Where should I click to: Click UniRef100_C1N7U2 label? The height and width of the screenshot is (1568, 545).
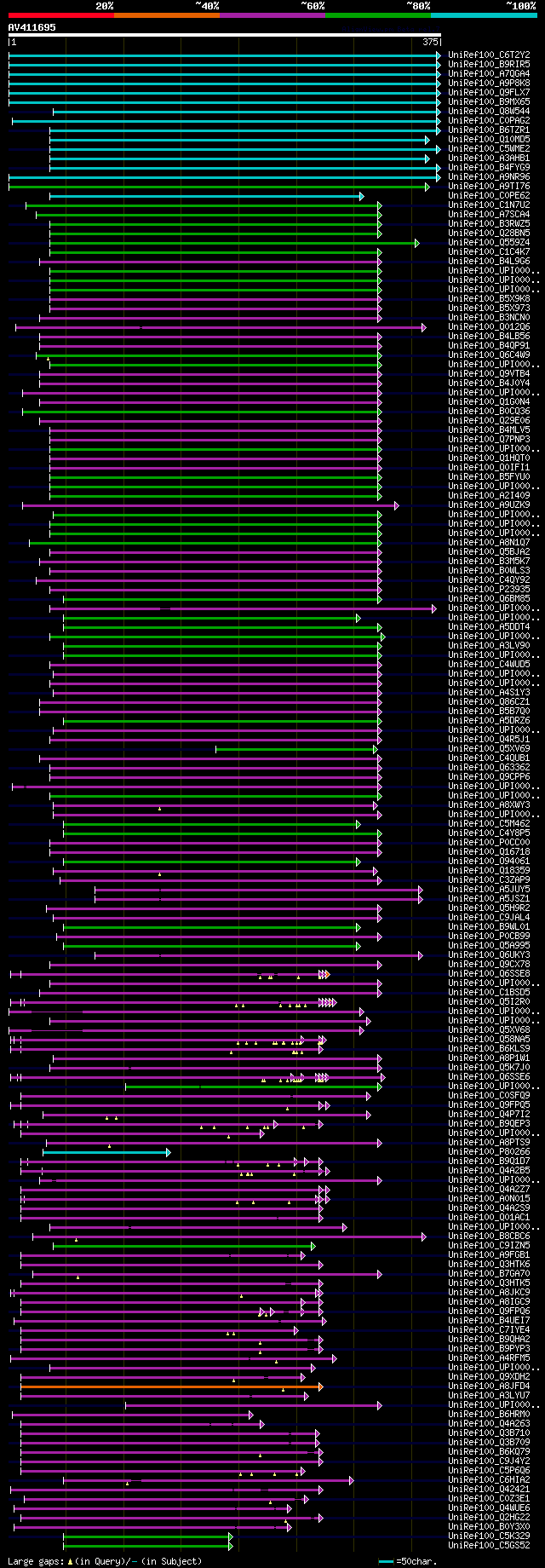tap(489, 205)
